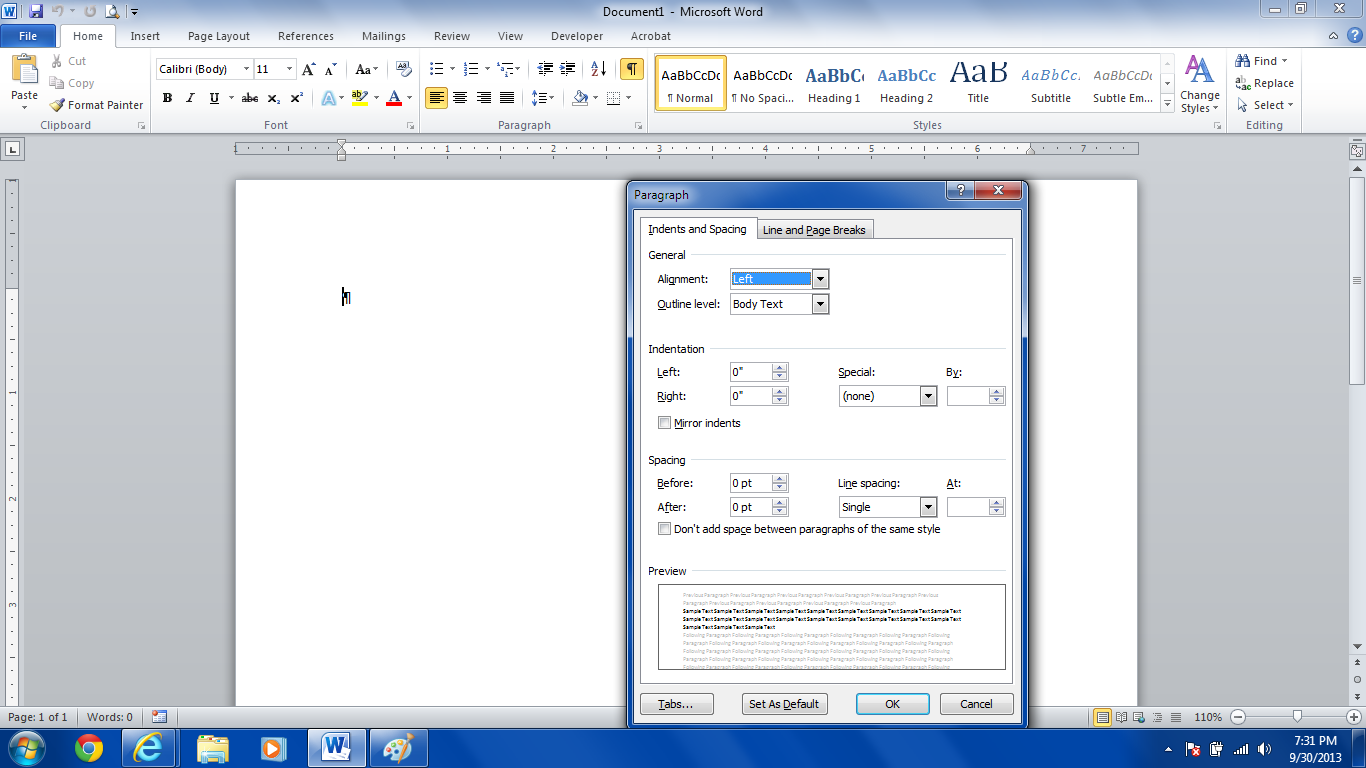Click Cancel in Paragraph dialog
This screenshot has width=1366, height=768.
(976, 704)
